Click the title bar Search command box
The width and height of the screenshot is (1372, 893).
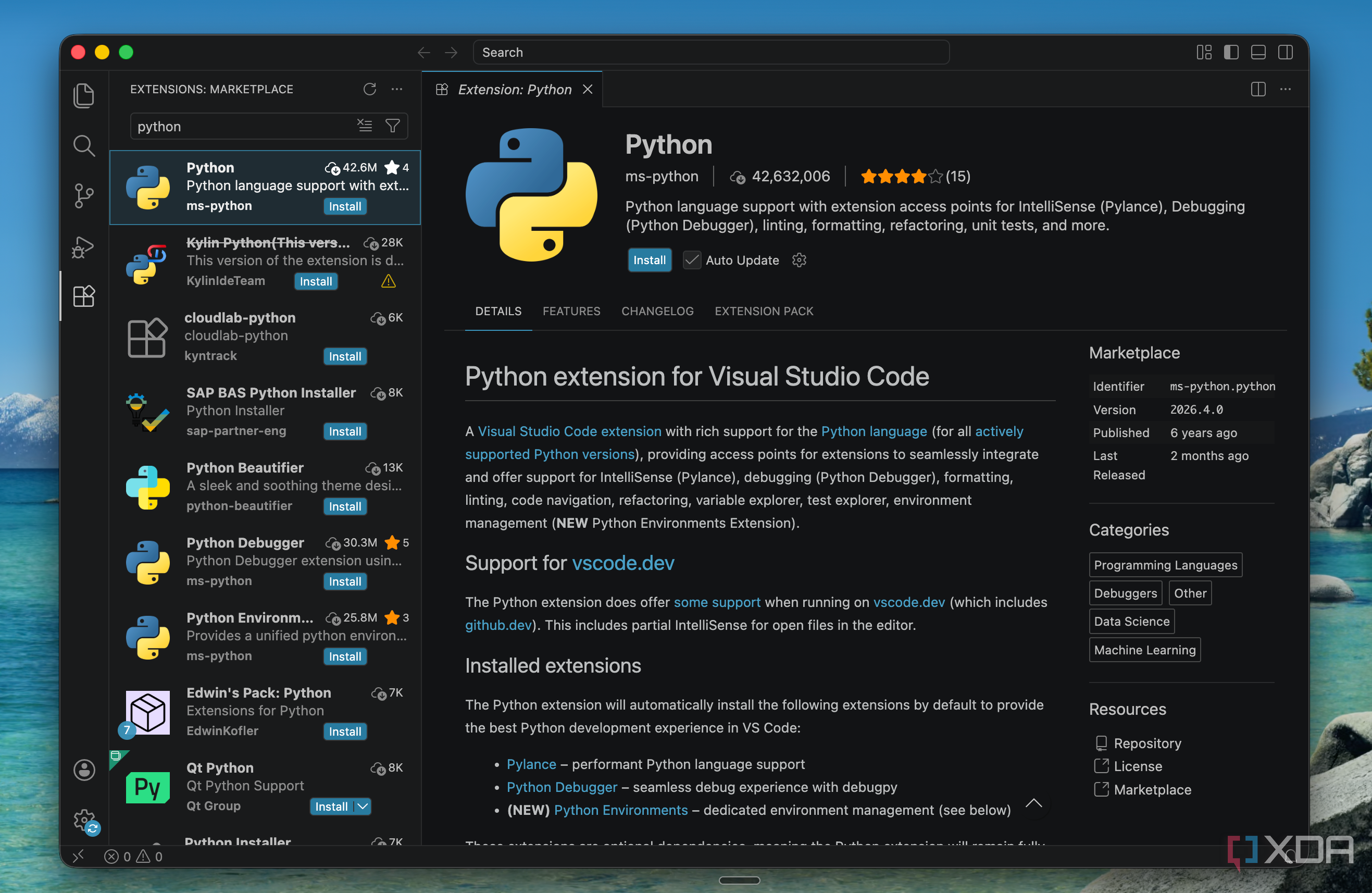[711, 53]
